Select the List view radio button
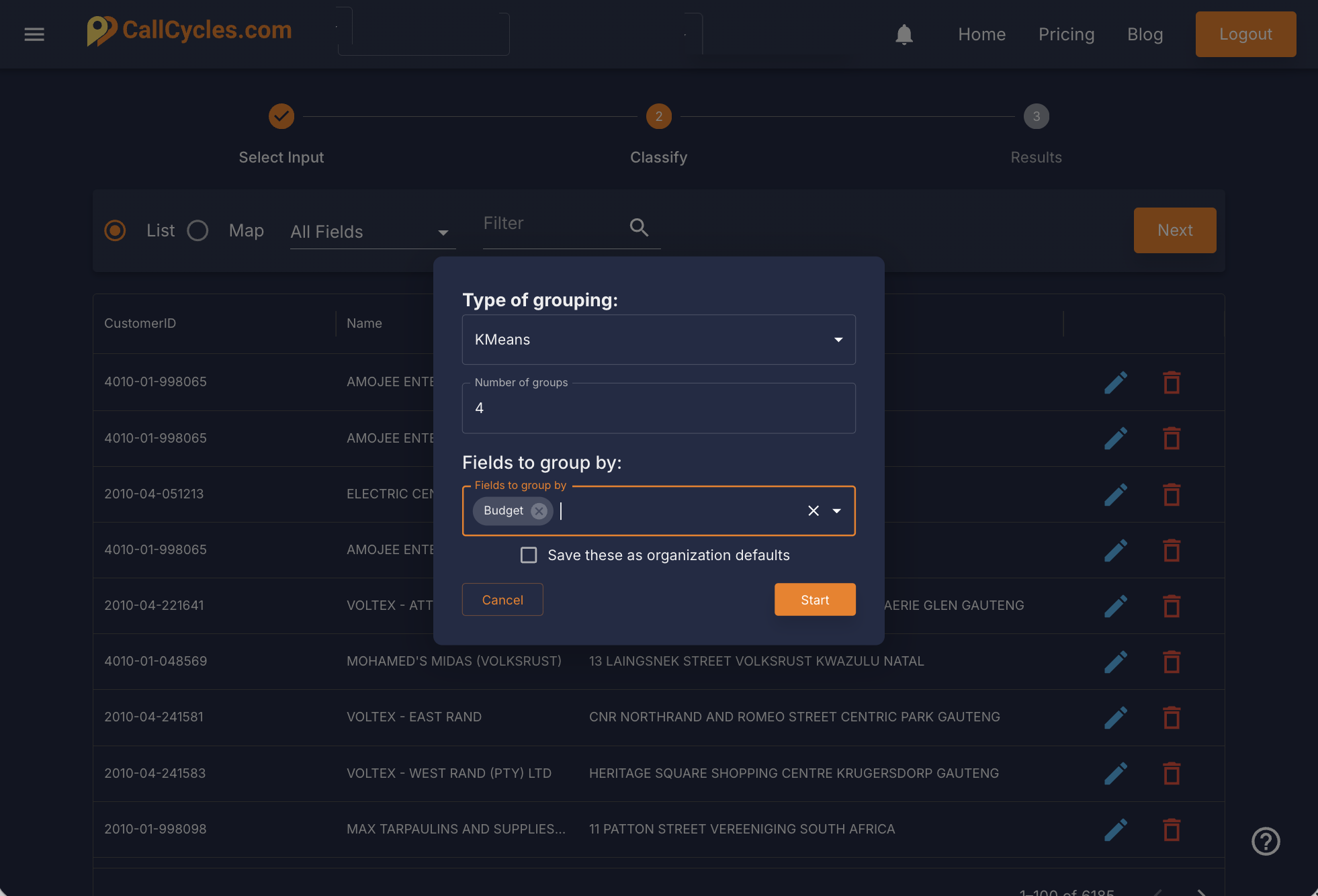Viewport: 1318px width, 896px height. click(115, 230)
